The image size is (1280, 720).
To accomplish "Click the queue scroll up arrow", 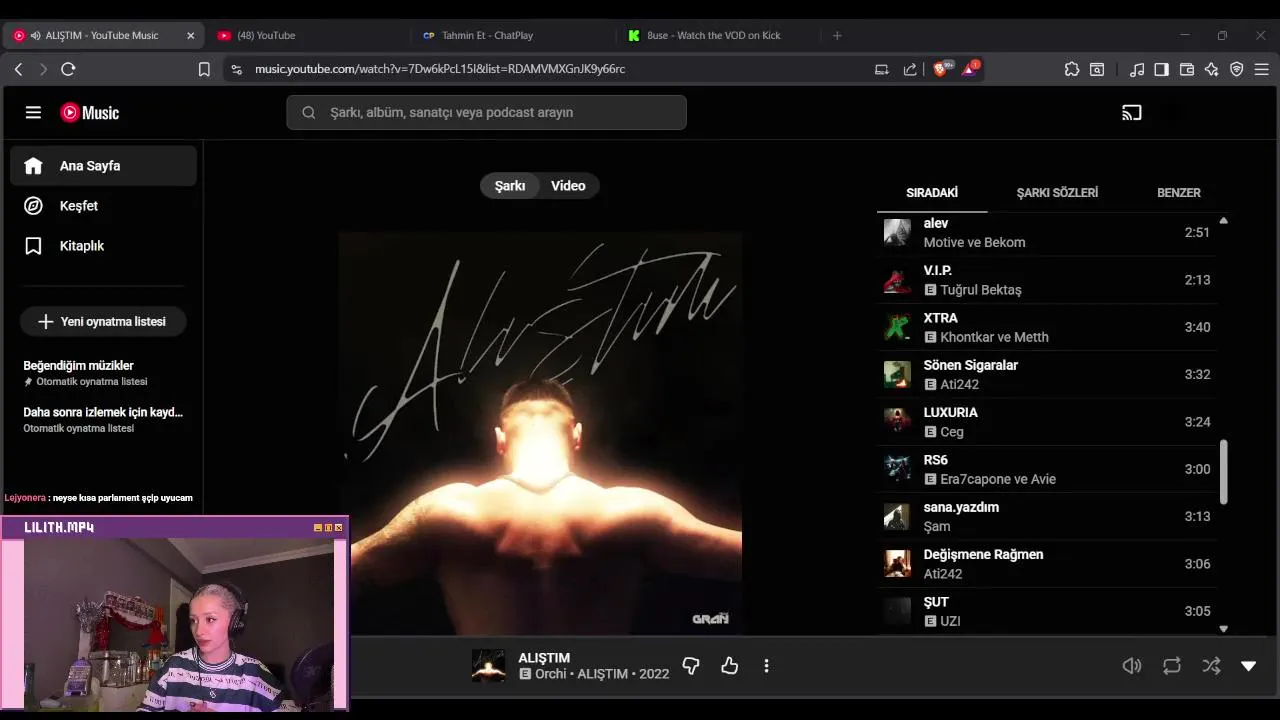I will click(x=1223, y=220).
